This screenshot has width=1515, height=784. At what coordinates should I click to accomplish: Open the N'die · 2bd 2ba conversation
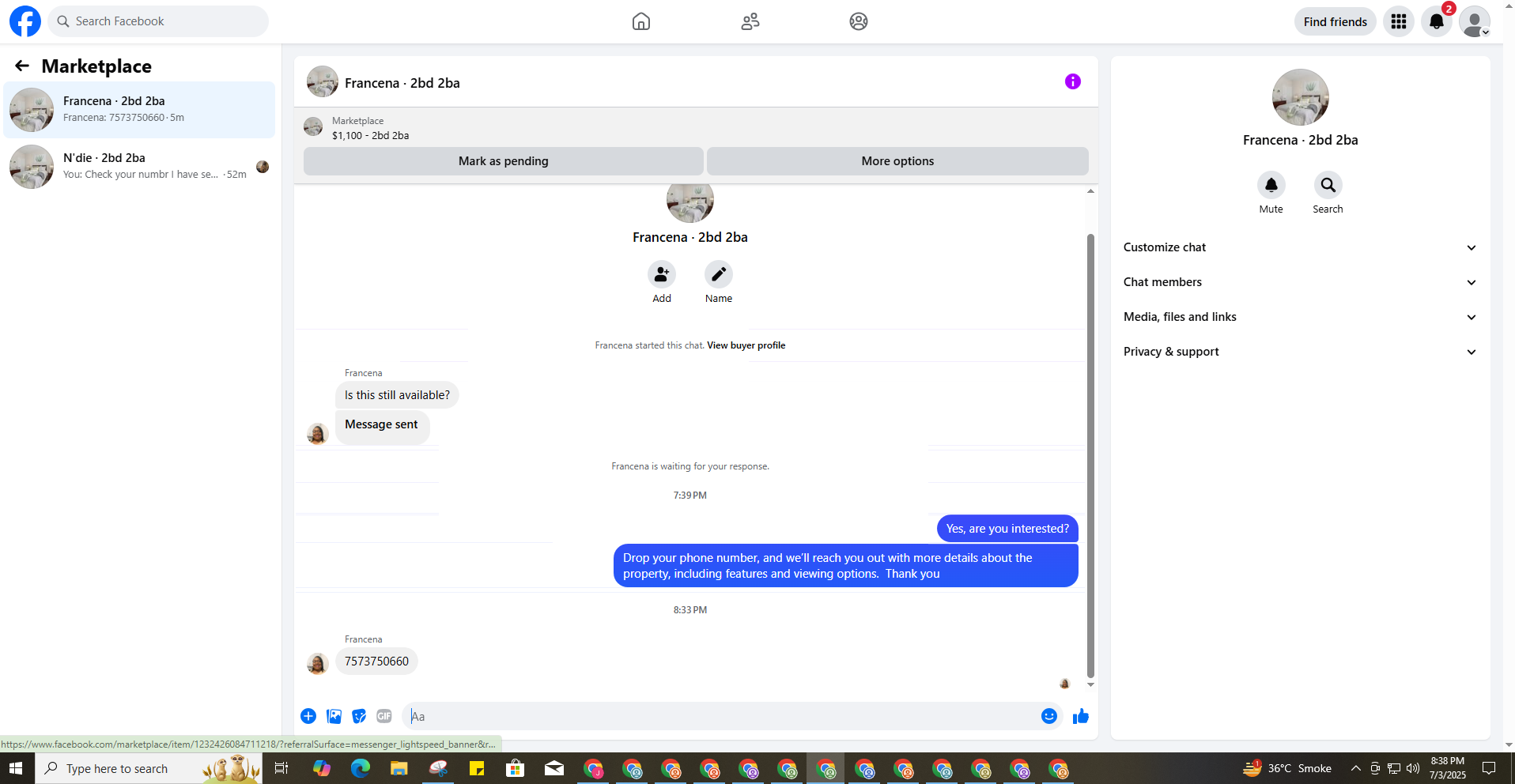139,167
